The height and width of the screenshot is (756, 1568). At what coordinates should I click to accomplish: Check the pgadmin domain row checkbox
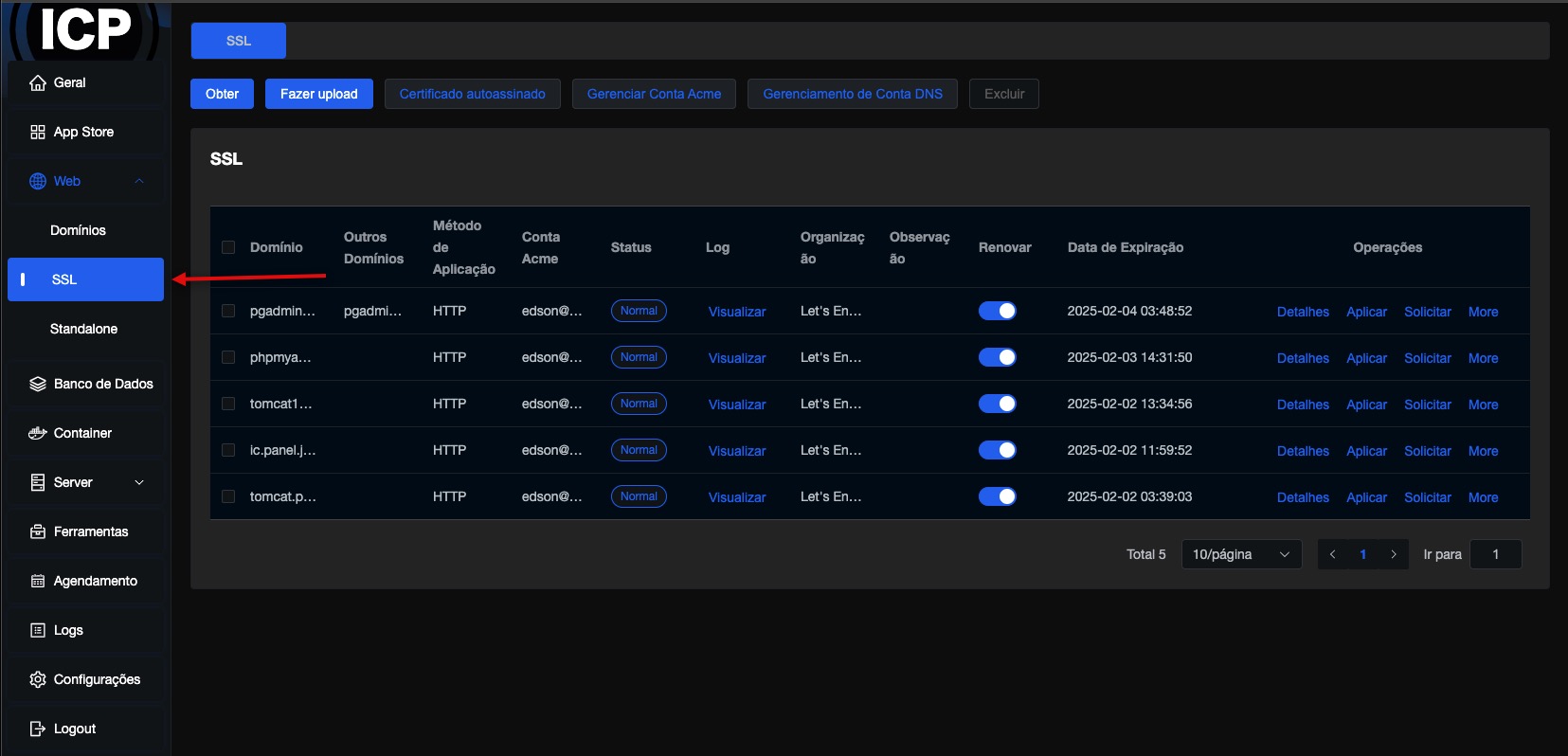[228, 311]
